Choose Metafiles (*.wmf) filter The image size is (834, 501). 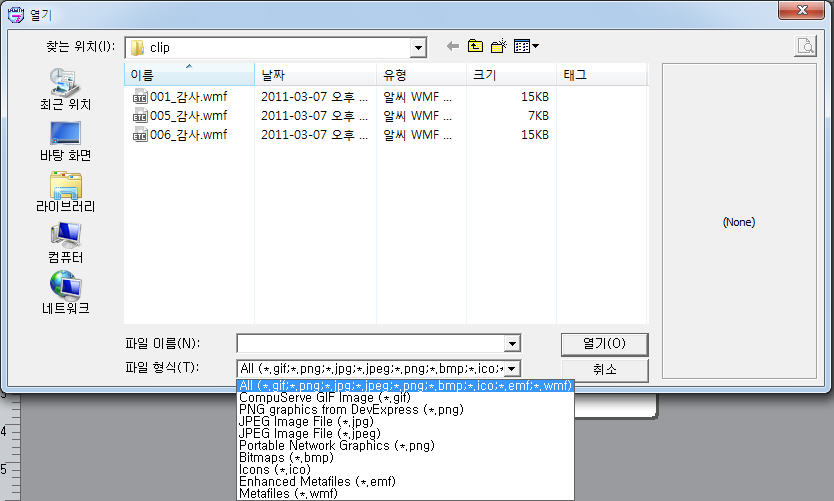(405, 494)
